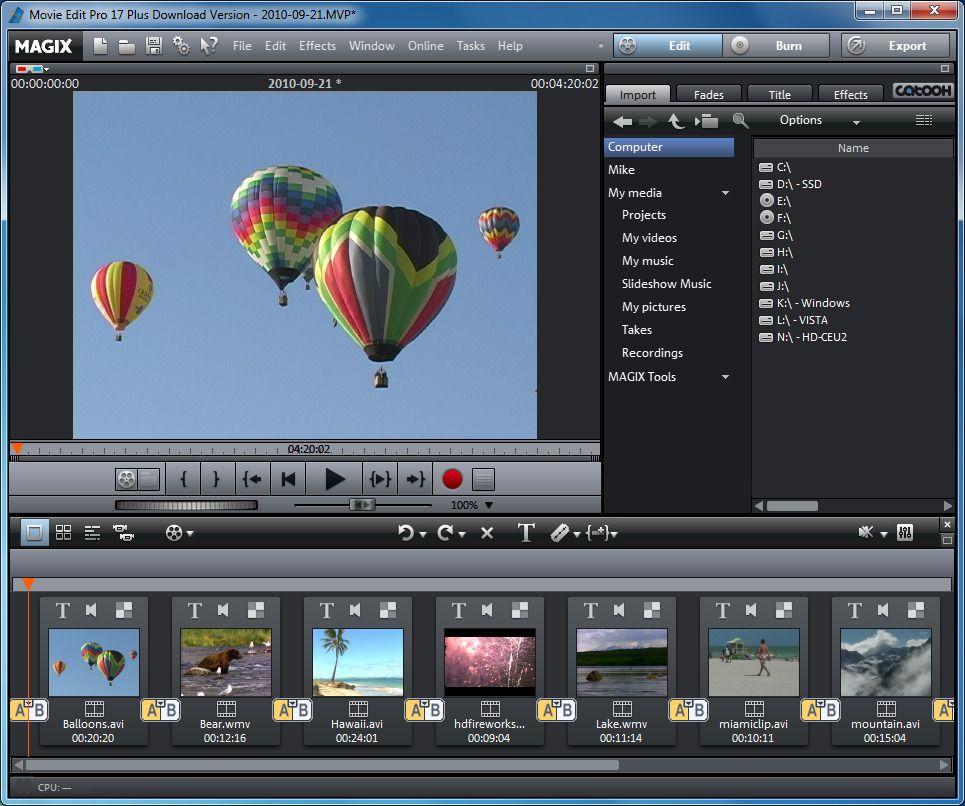
Task: Open transition A/B between Balloons and Bear
Action: click(161, 711)
